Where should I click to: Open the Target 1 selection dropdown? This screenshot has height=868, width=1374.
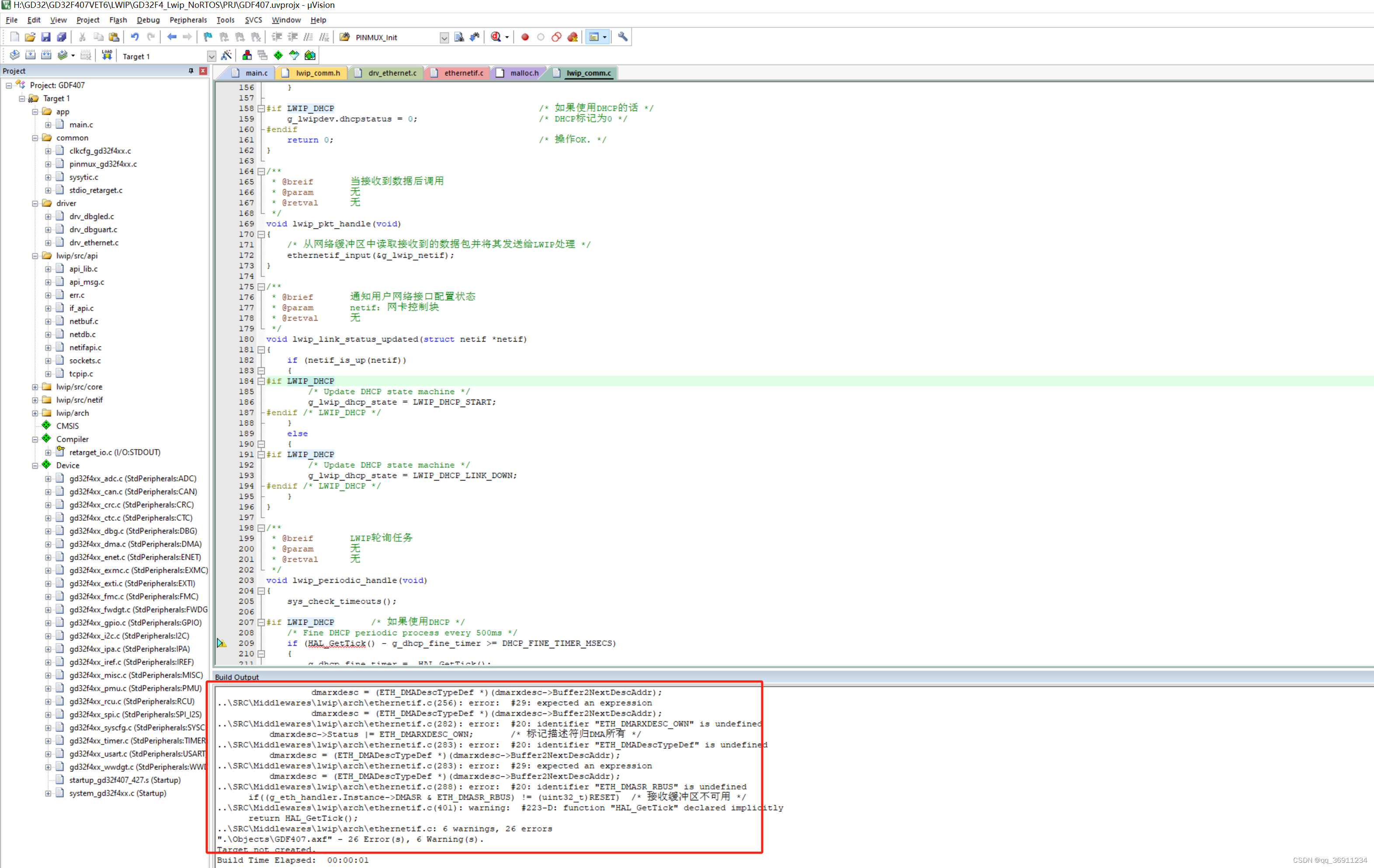tap(211, 56)
